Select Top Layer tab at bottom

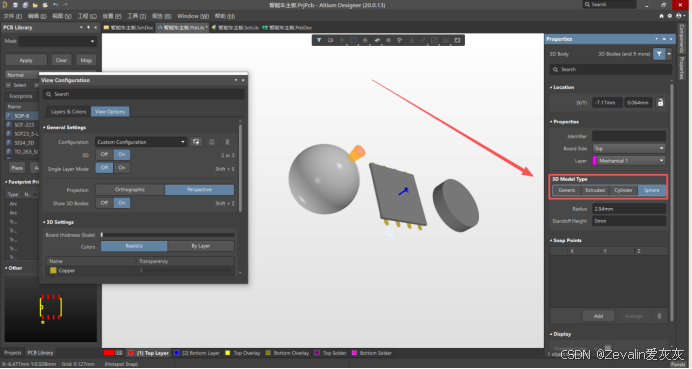(x=148, y=353)
